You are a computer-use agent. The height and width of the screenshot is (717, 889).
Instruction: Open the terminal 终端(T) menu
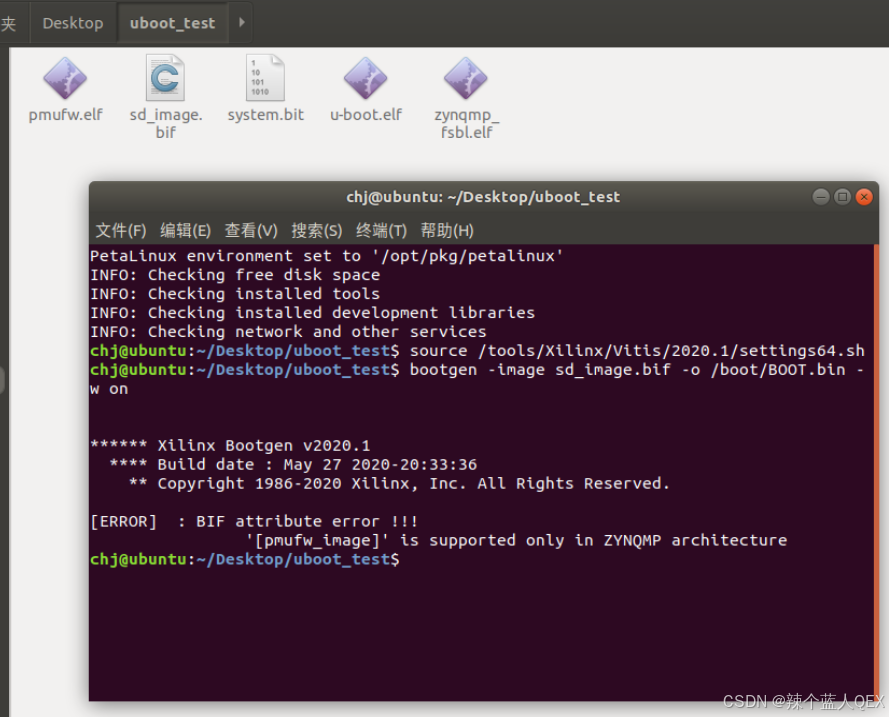pyautogui.click(x=381, y=231)
